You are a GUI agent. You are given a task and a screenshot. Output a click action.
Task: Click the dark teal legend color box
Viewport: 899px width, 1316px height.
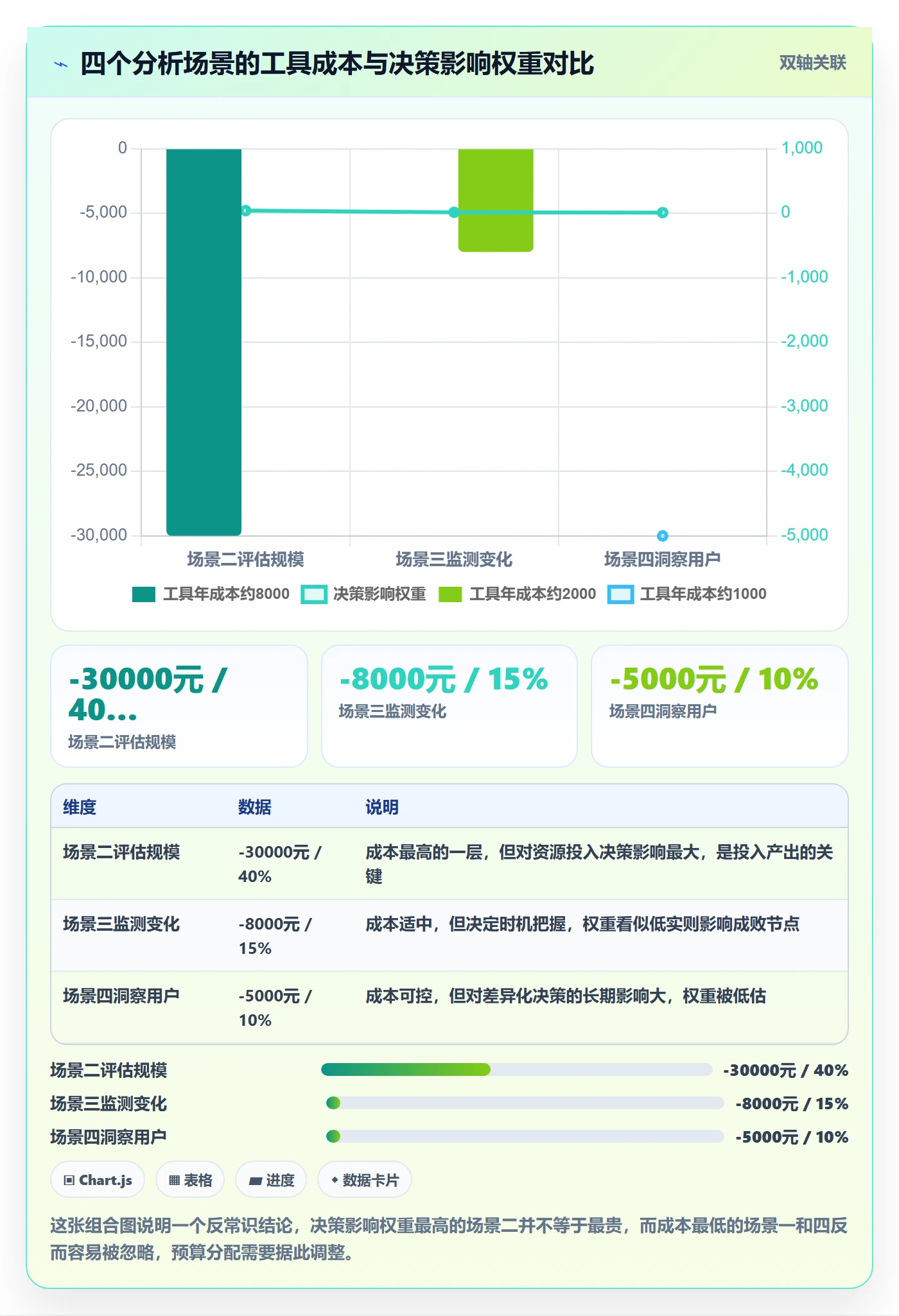[144, 594]
